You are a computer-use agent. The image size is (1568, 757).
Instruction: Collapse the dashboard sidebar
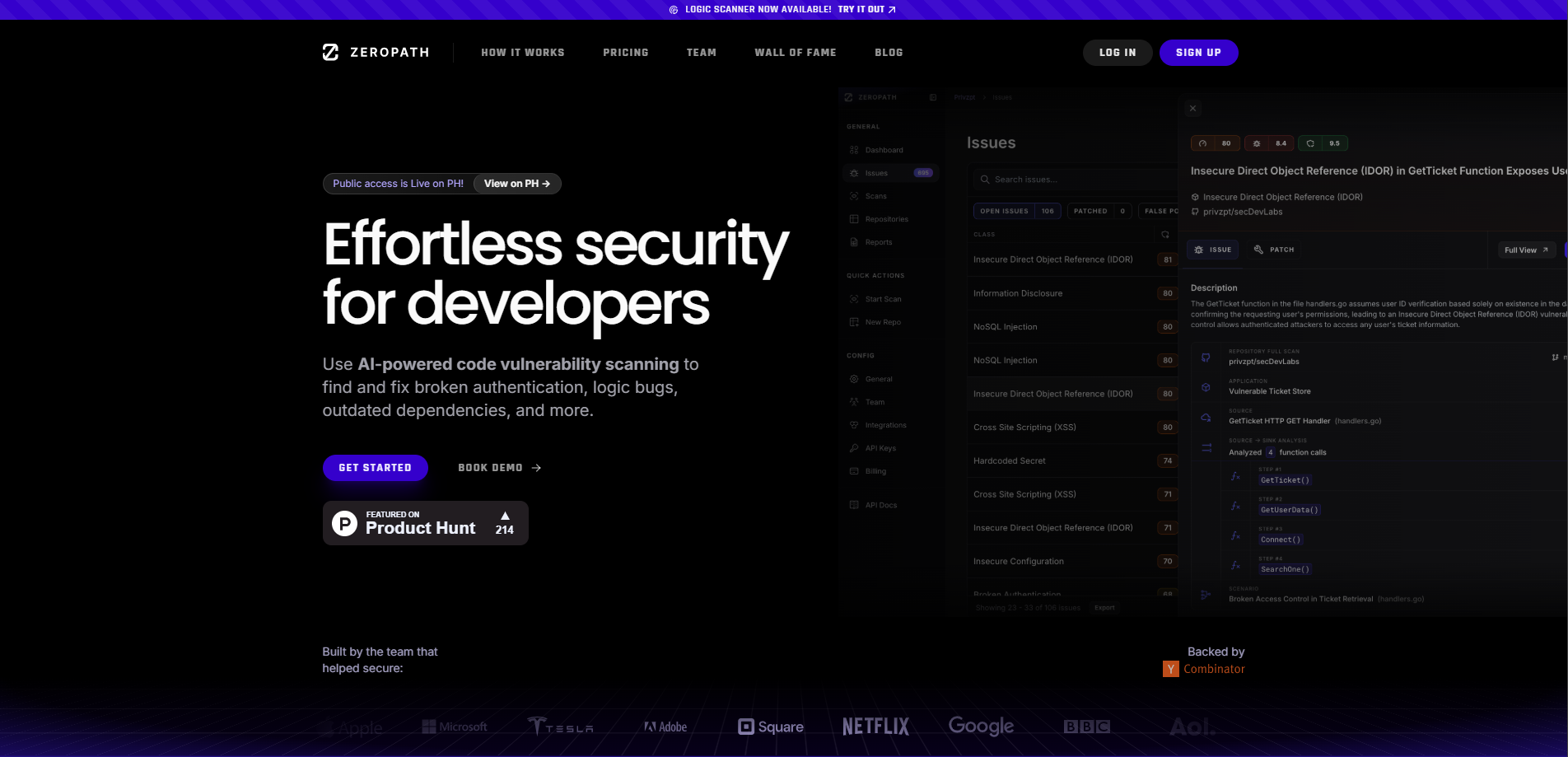pos(933,97)
